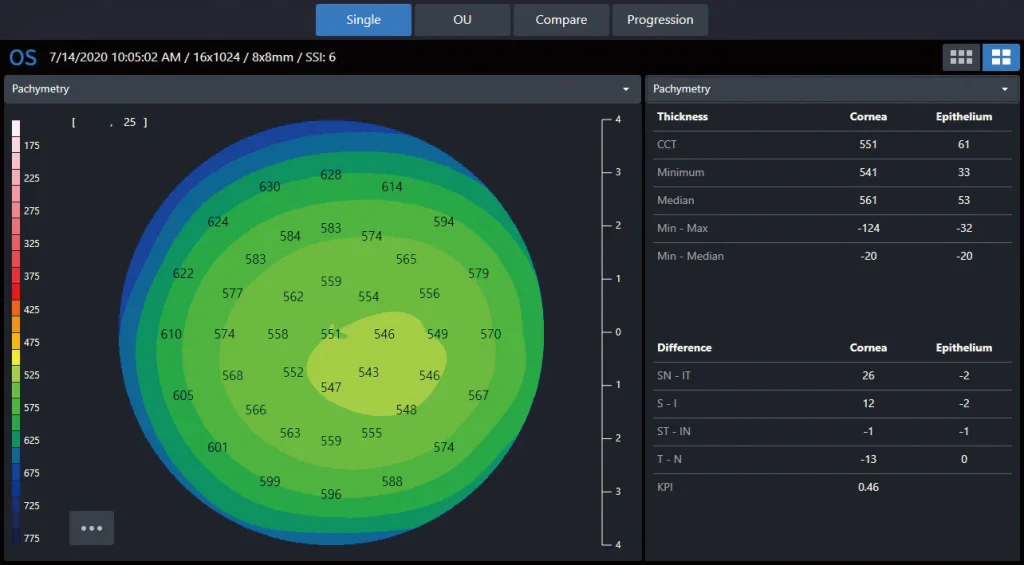Click the yellow 475 color scale segment

click(16, 342)
